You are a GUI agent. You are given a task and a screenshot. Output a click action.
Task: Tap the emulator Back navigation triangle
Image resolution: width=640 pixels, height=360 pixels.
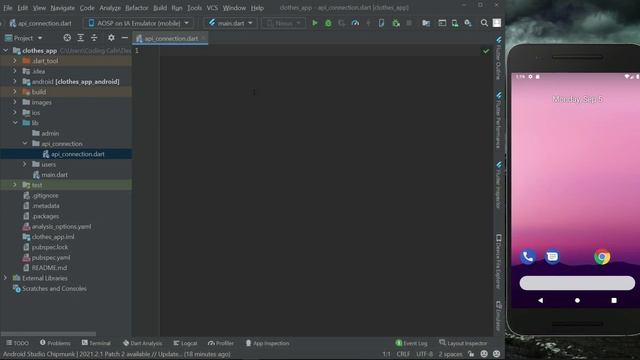pos(540,300)
